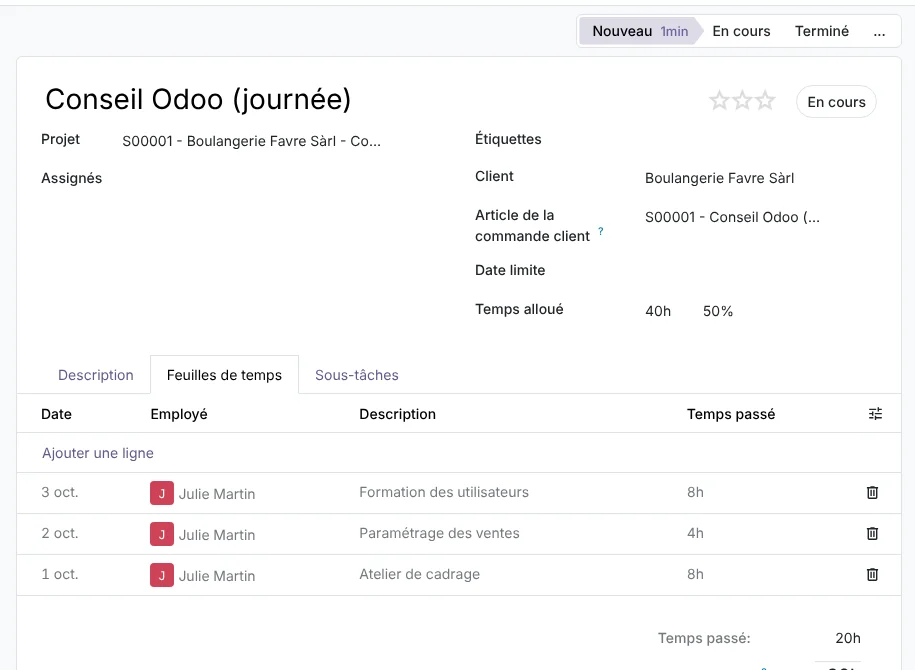Set the second priority star
This screenshot has height=670, width=915.
742,101
